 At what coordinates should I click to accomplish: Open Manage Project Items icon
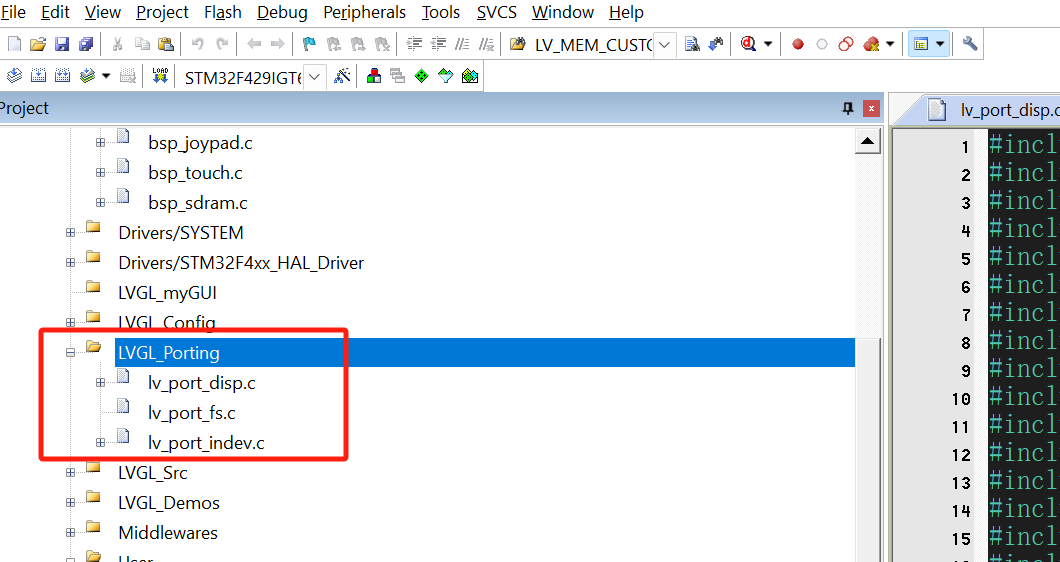pyautogui.click(x=373, y=76)
